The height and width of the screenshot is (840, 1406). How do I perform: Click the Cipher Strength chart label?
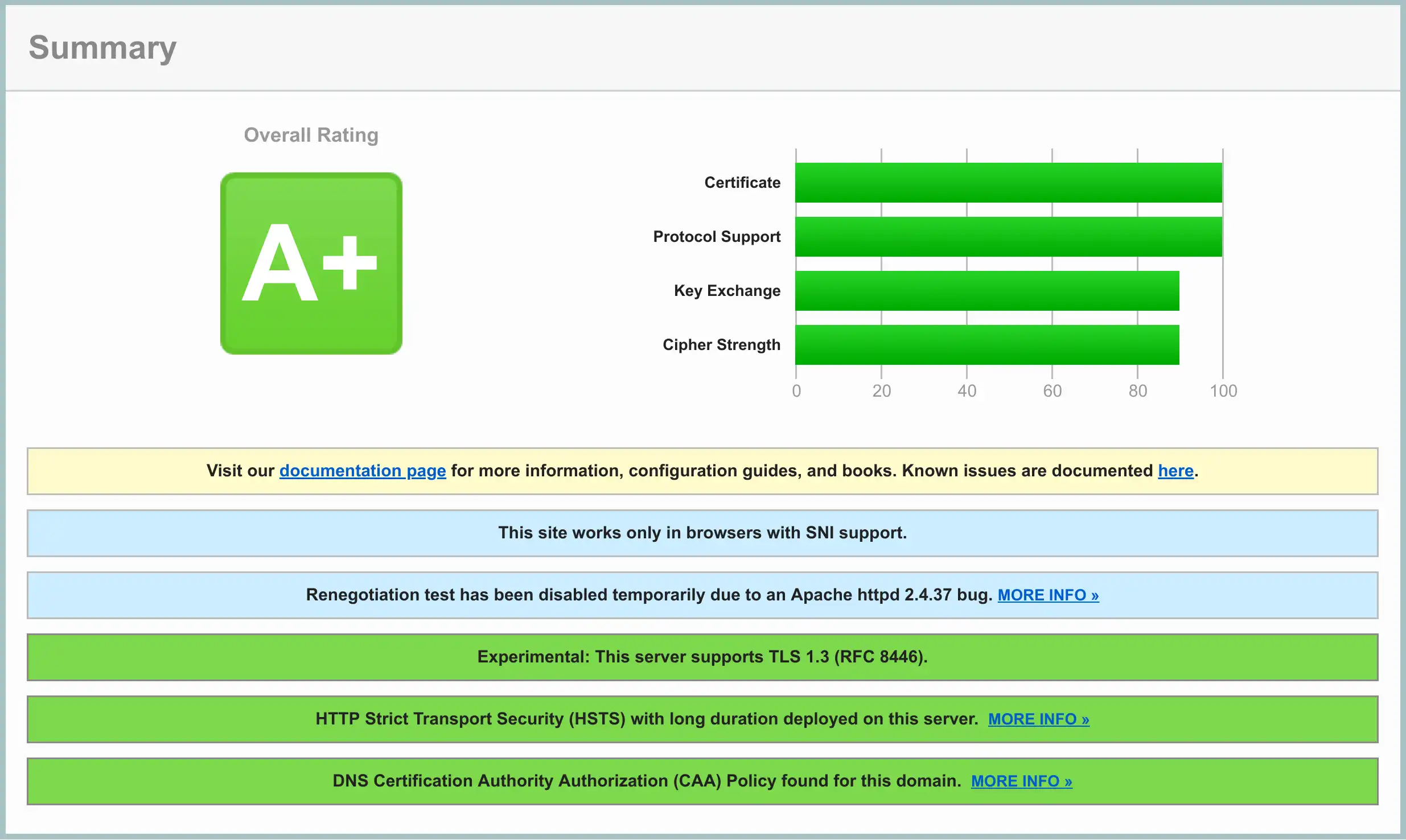(721, 345)
